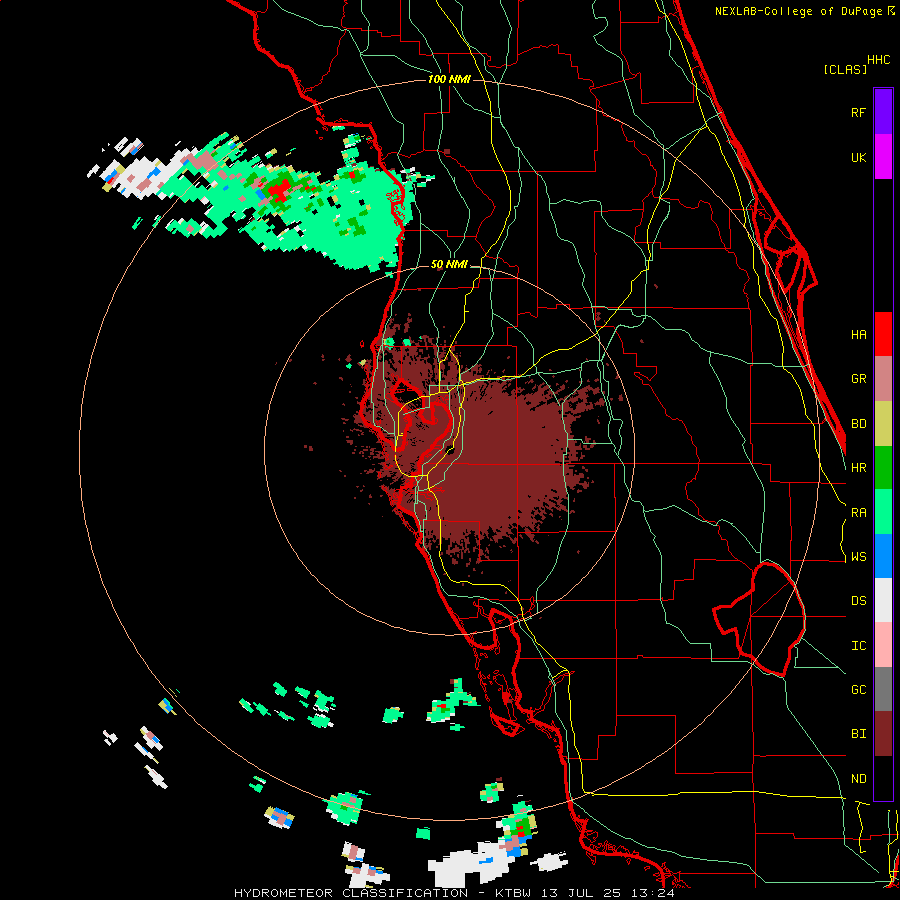Image resolution: width=900 pixels, height=900 pixels.
Task: Click the 50 NMI range ring label
Action: (449, 265)
